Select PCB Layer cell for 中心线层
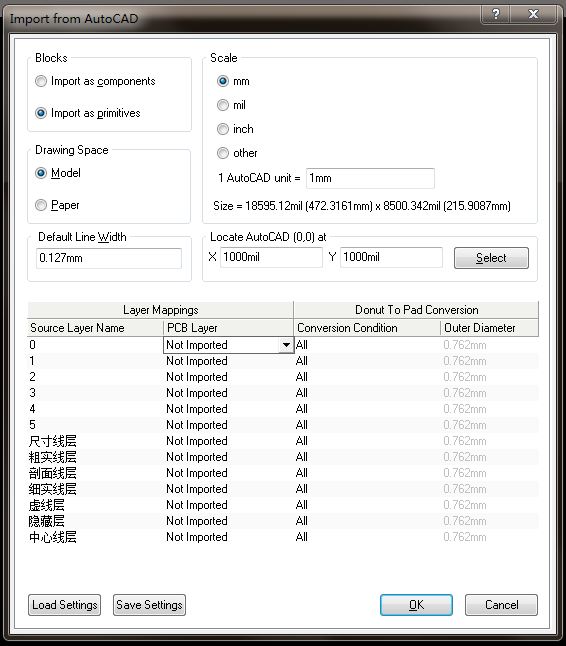566x646 pixels. (x=228, y=537)
